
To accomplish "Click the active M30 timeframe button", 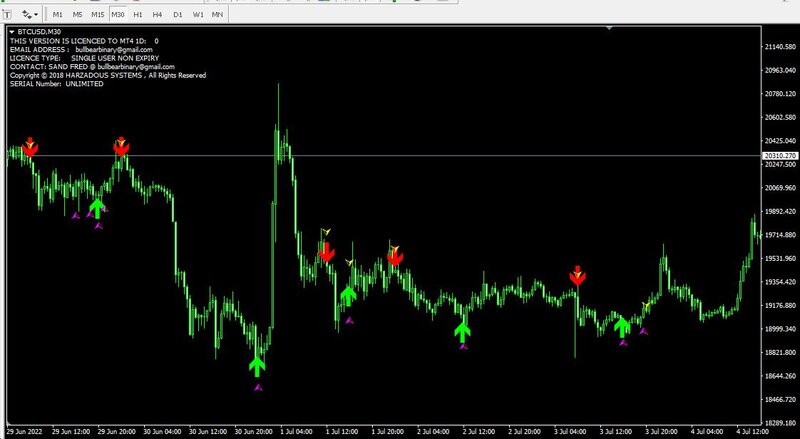I will [118, 15].
